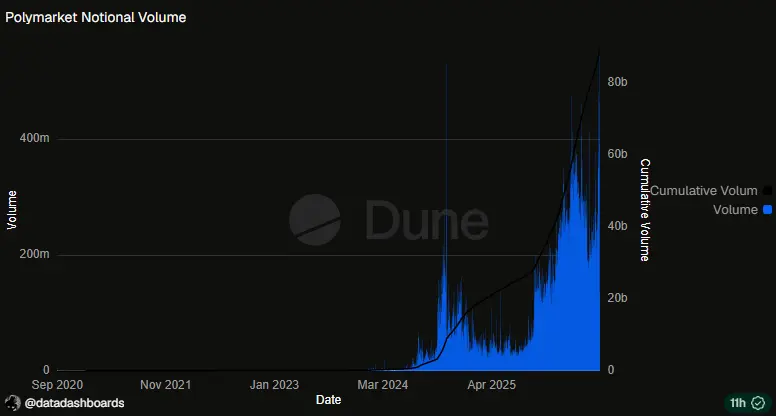Click the Sep 2020 x-axis label
The height and width of the screenshot is (416, 776).
tap(57, 385)
